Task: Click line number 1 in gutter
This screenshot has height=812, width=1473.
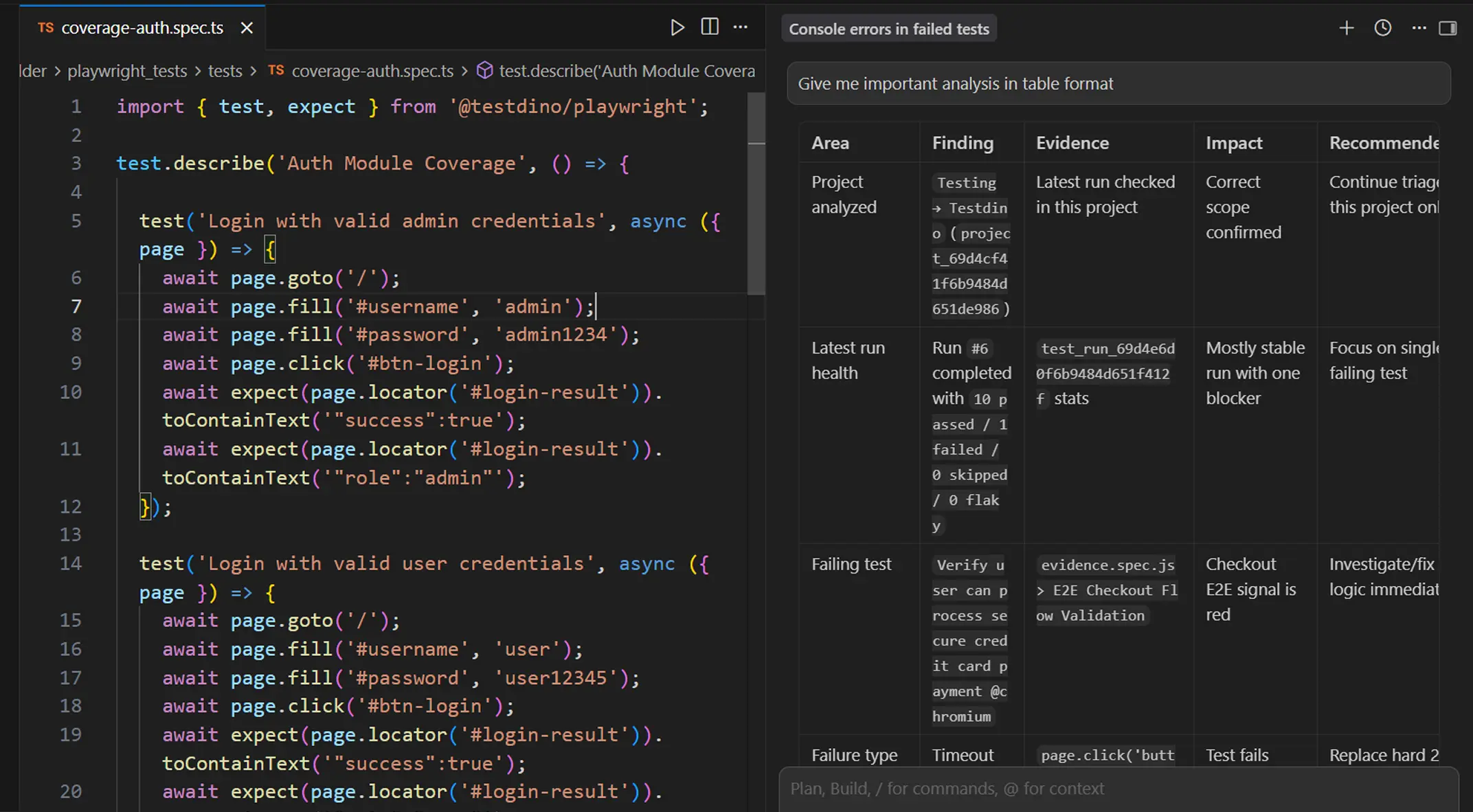Action: (x=76, y=106)
